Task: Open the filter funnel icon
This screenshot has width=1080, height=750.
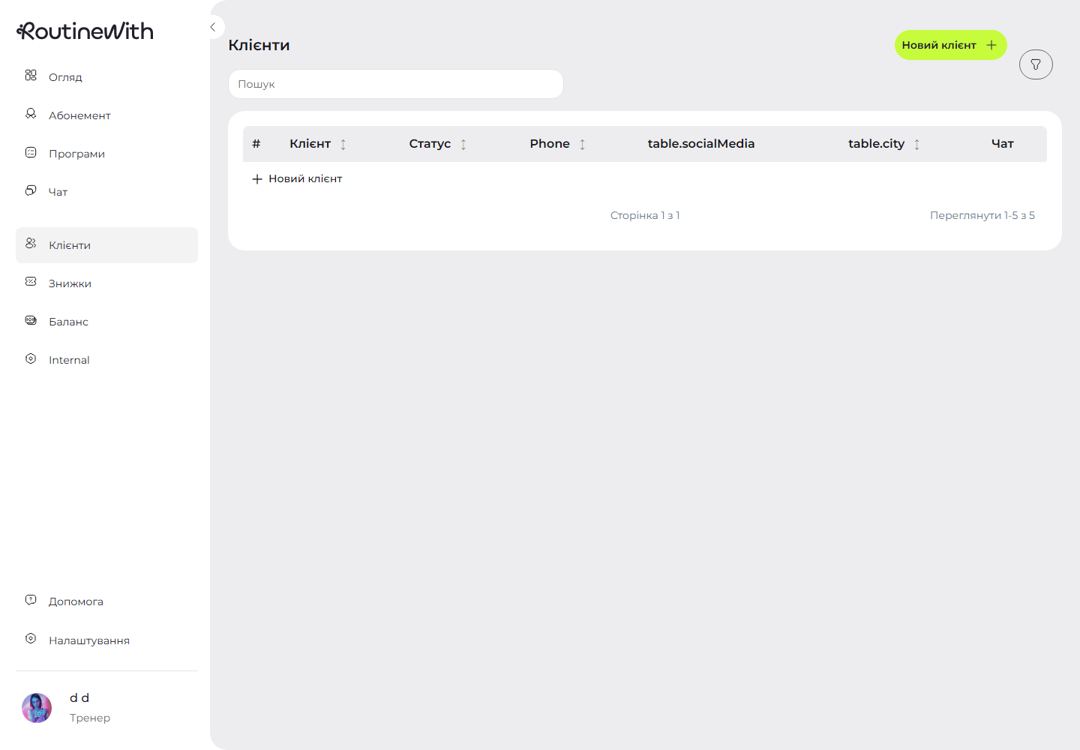Action: click(x=1035, y=64)
